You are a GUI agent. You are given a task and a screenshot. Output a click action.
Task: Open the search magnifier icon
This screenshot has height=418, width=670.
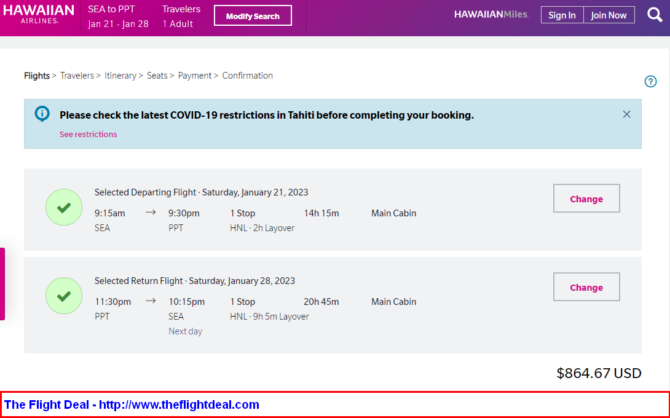654,15
